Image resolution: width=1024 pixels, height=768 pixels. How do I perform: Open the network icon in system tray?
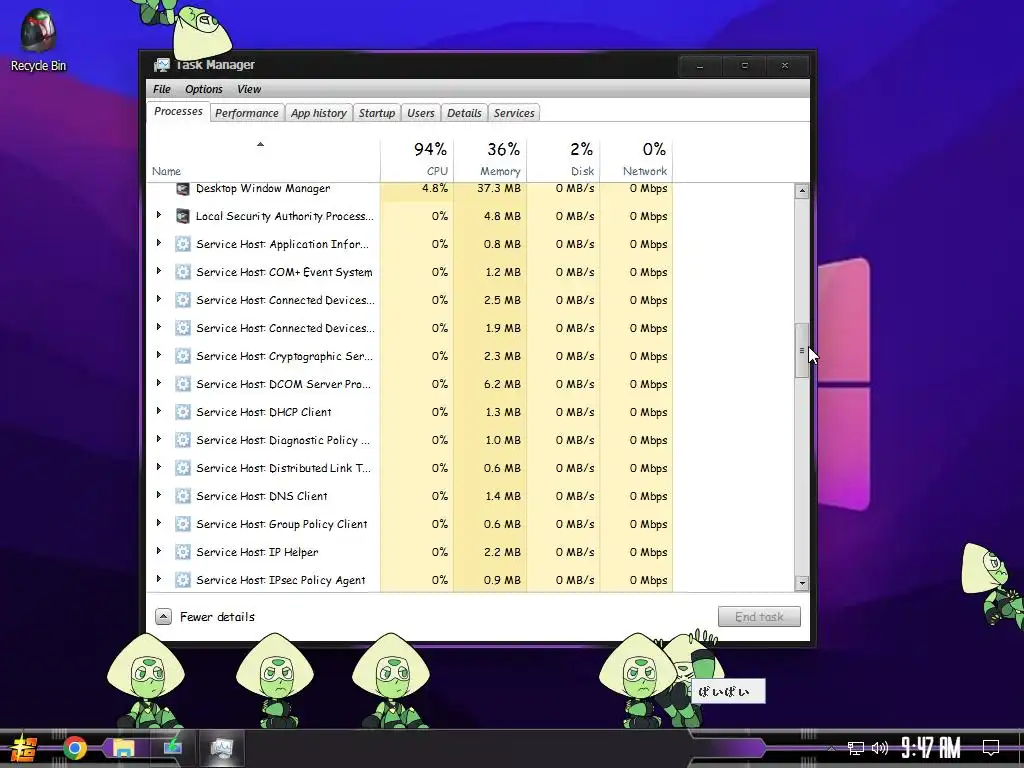pyautogui.click(x=856, y=748)
